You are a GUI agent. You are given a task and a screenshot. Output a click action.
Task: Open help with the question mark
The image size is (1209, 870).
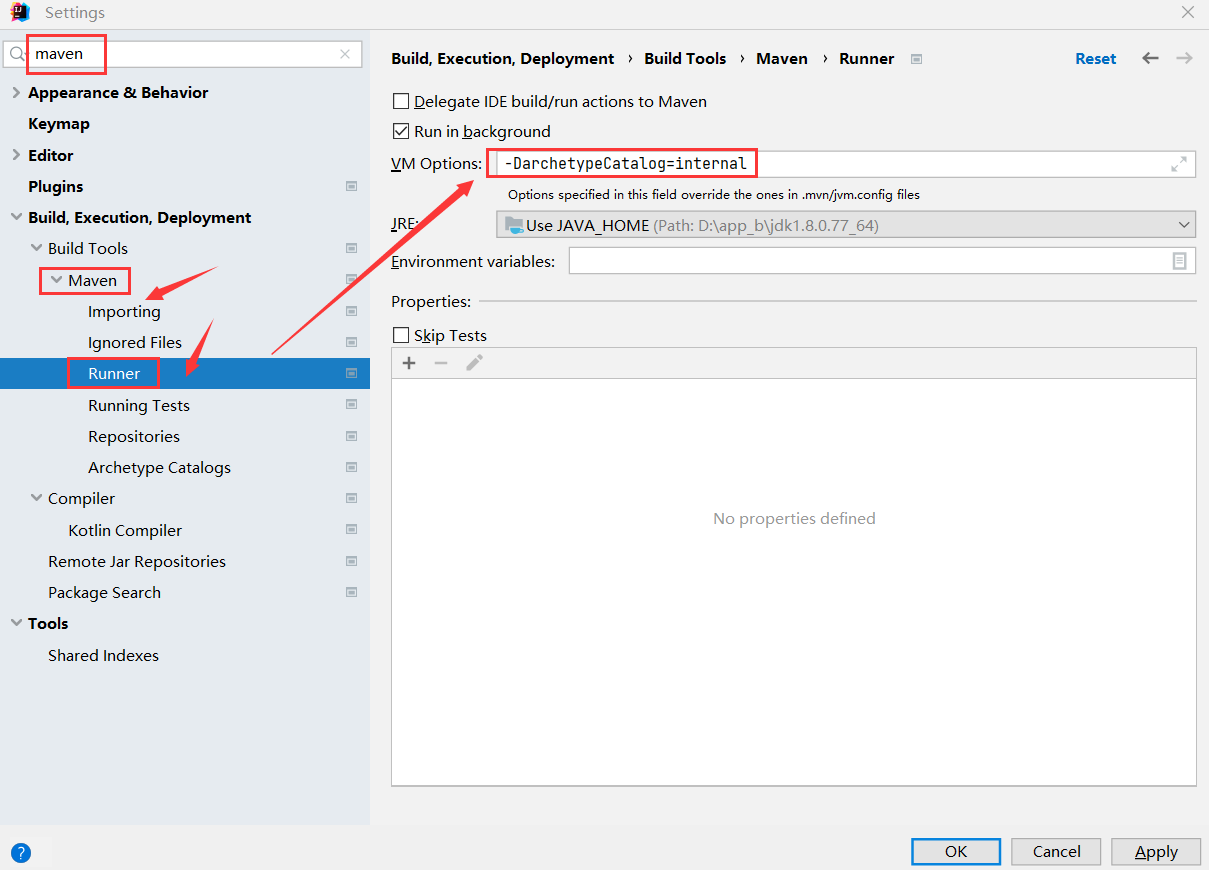coord(21,853)
